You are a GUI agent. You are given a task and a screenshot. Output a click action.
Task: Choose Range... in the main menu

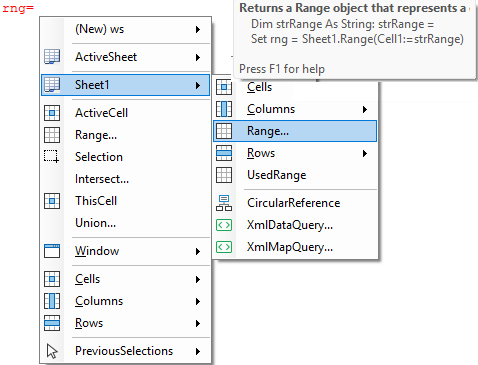coord(125,135)
